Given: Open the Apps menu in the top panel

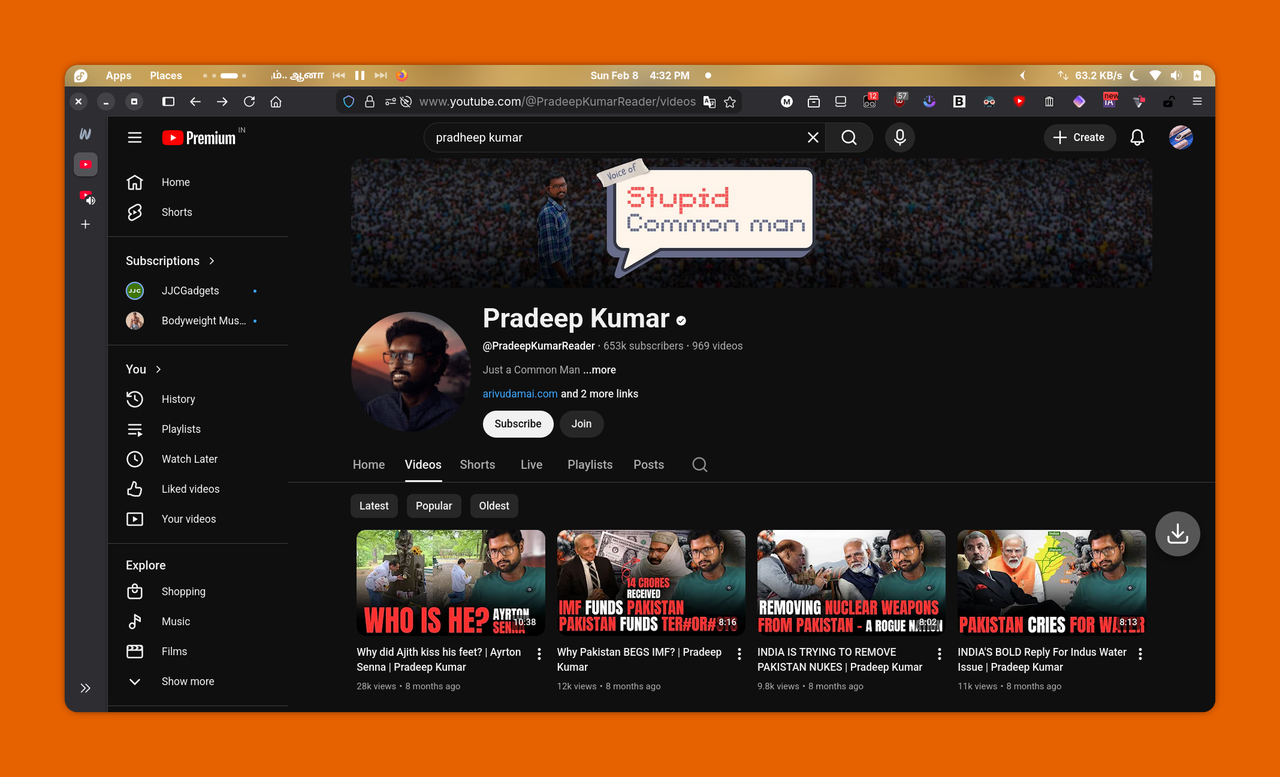Looking at the screenshot, I should pos(119,76).
